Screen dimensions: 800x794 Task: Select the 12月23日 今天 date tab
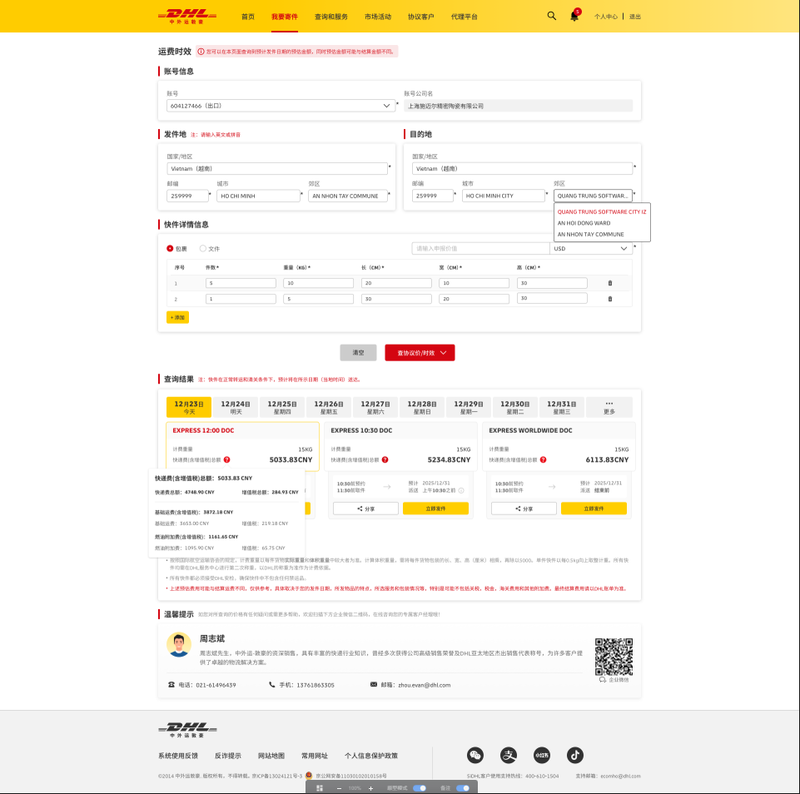click(x=189, y=407)
